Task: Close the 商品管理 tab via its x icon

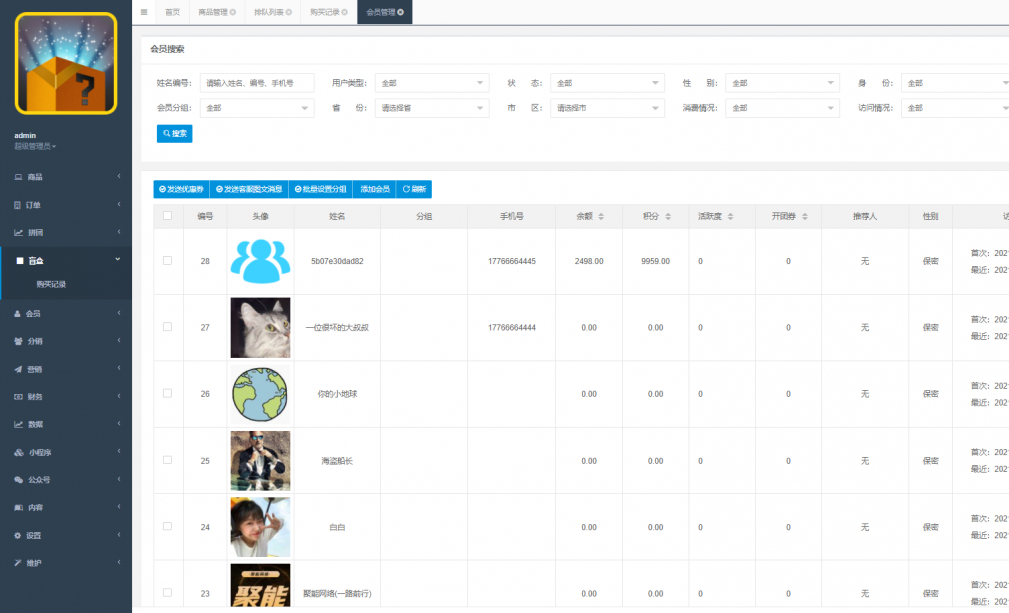Action: coord(233,12)
